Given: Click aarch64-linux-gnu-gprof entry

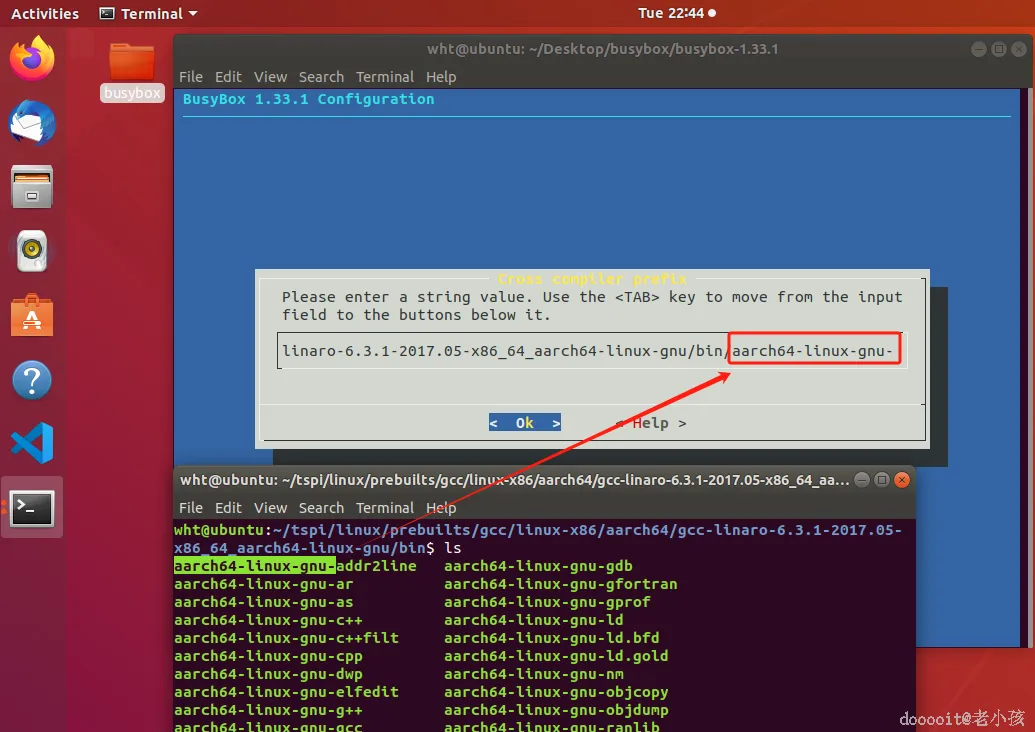Looking at the screenshot, I should pyautogui.click(x=547, y=602).
